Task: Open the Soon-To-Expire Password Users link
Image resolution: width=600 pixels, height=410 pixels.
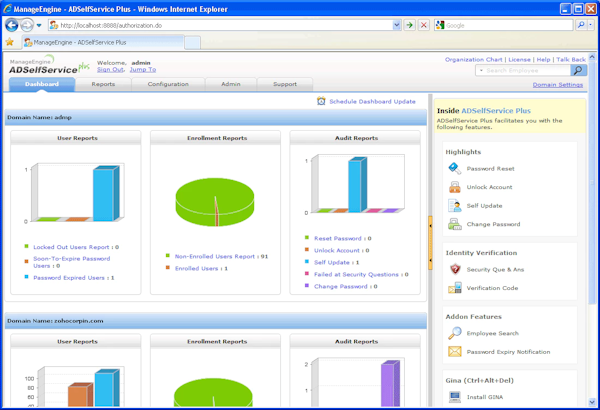Action: click(72, 262)
